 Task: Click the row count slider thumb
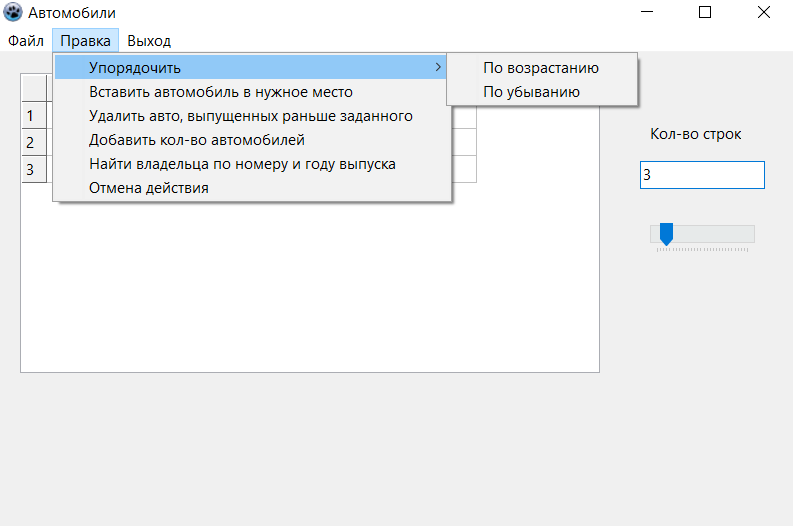666,234
